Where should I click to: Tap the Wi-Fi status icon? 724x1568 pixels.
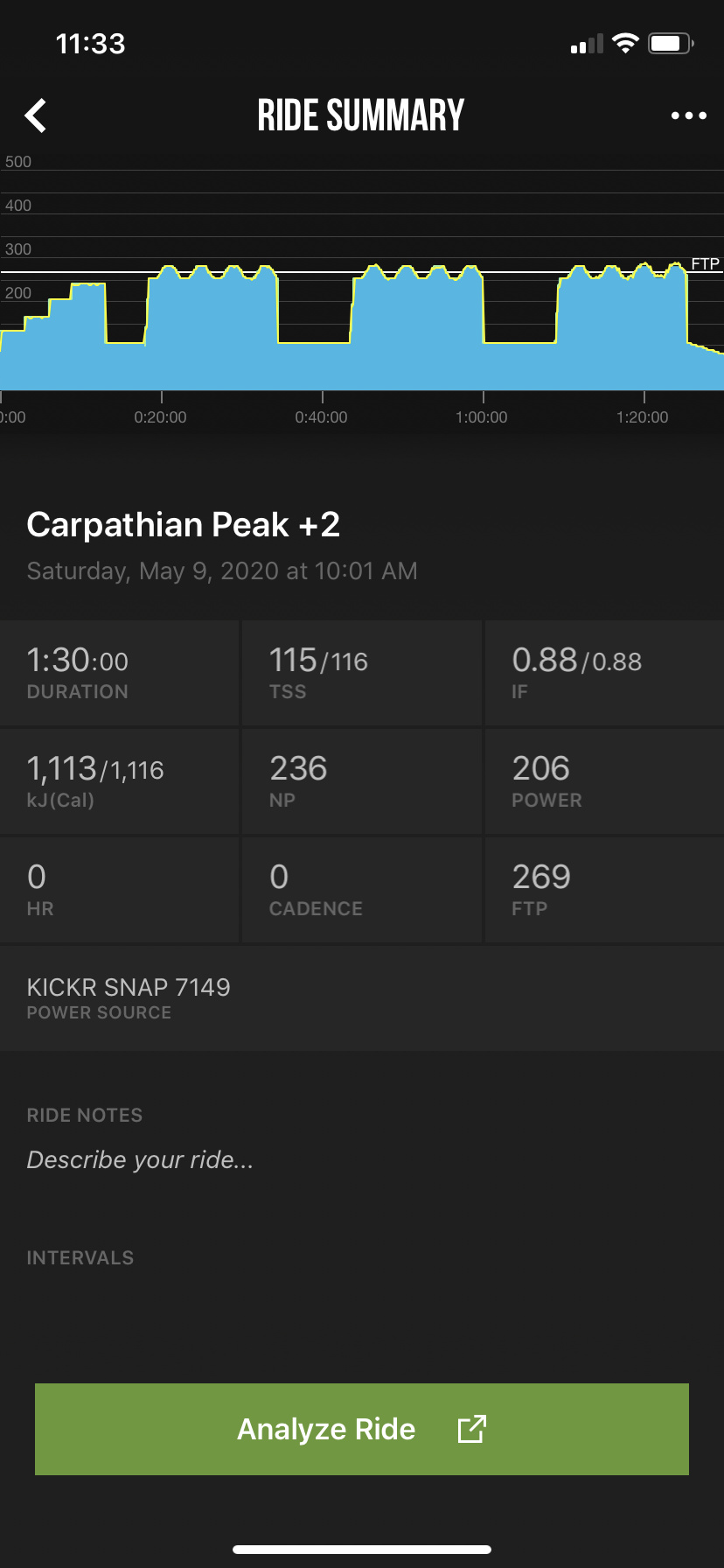pos(625,44)
